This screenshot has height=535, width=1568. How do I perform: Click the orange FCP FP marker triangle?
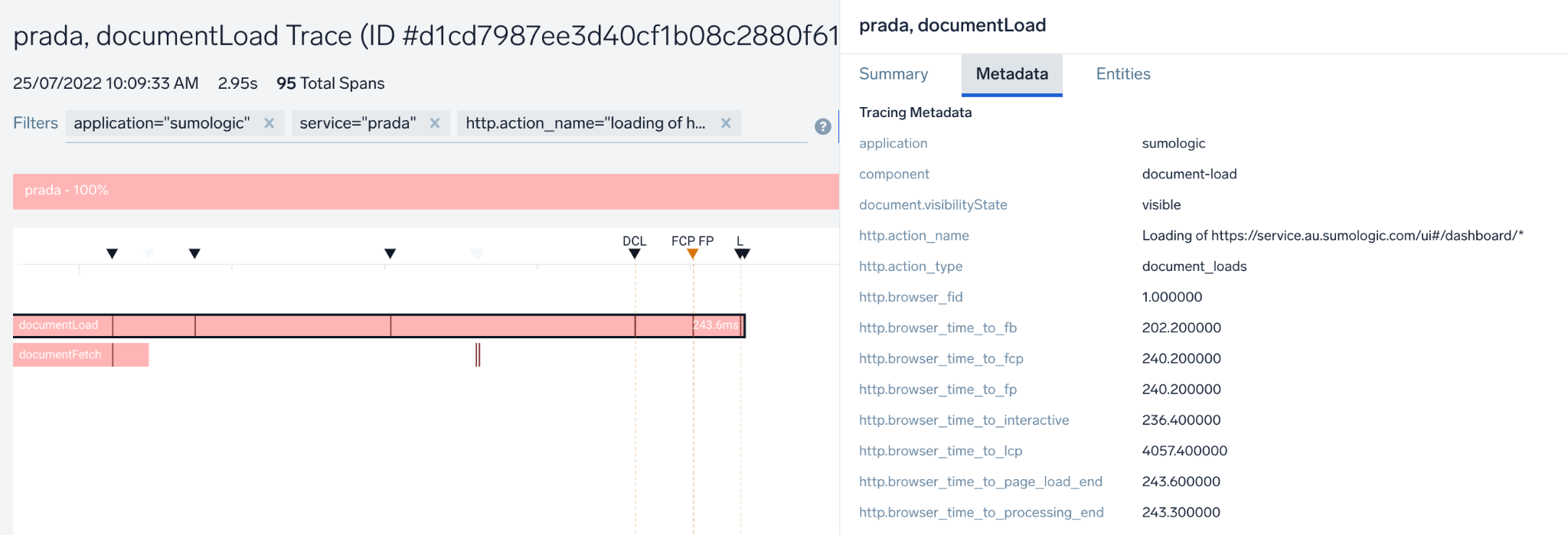coord(692,254)
